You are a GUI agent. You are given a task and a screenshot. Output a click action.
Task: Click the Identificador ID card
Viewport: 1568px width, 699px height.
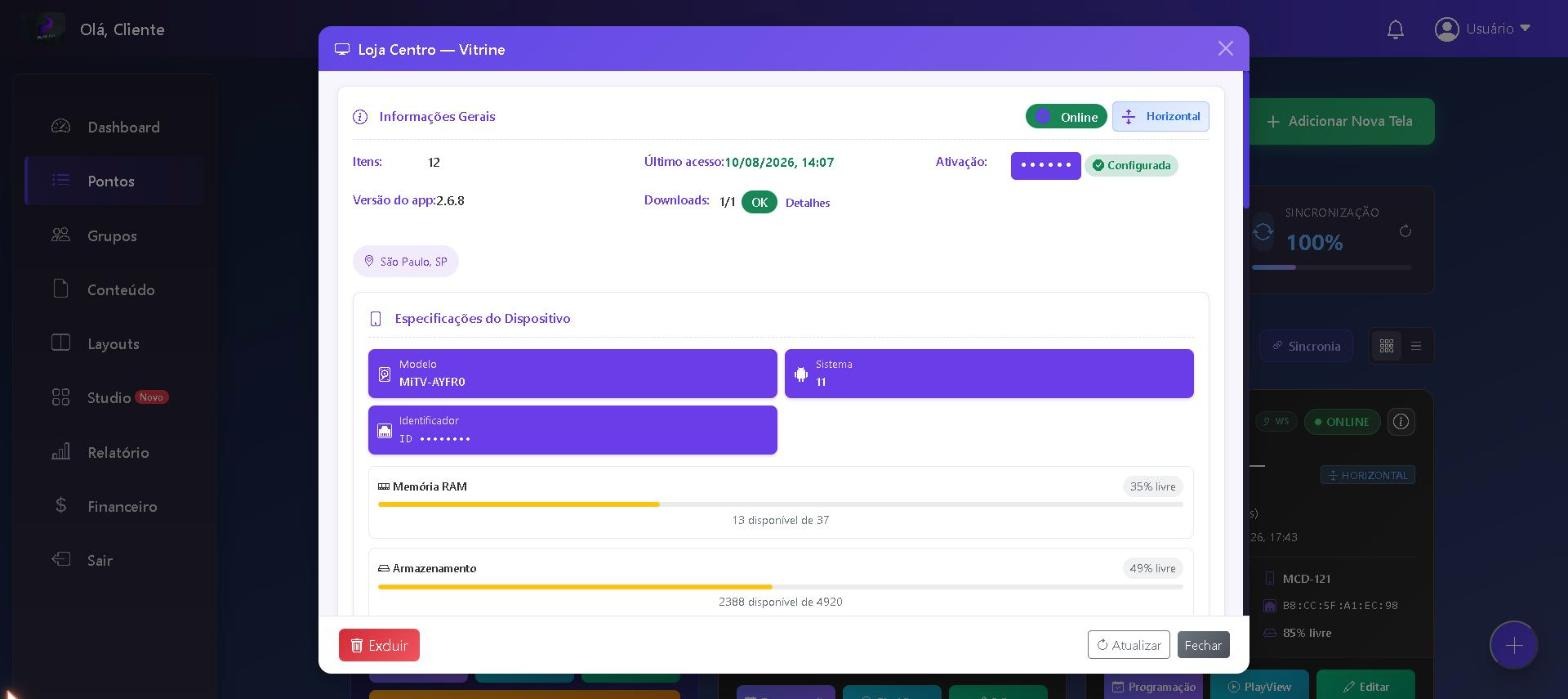coord(572,430)
